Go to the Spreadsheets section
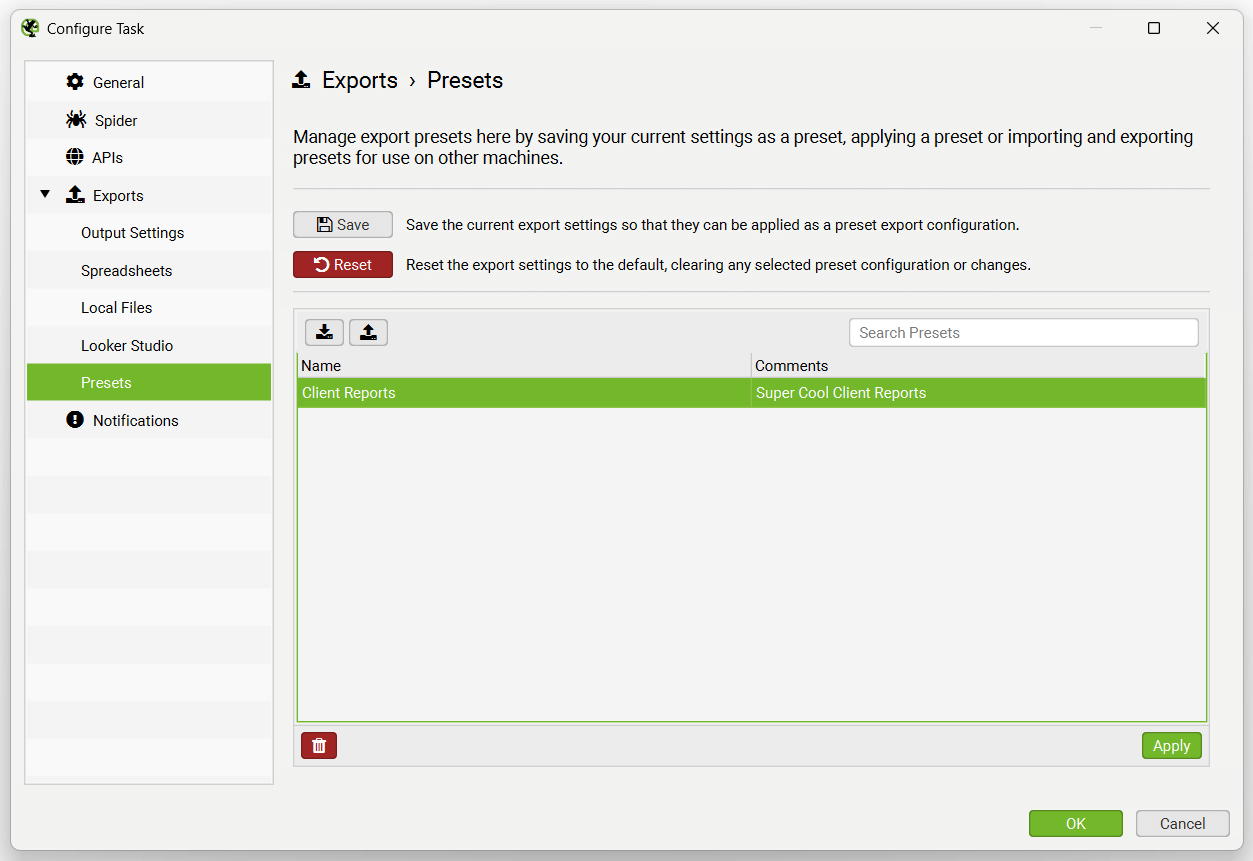1253x861 pixels. [126, 270]
